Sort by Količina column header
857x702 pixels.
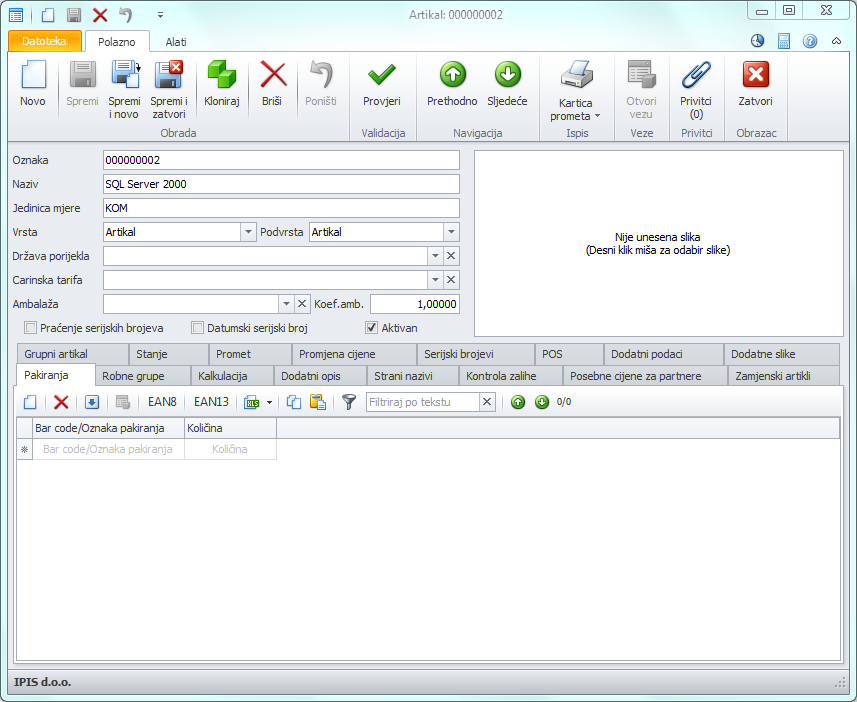pos(230,428)
